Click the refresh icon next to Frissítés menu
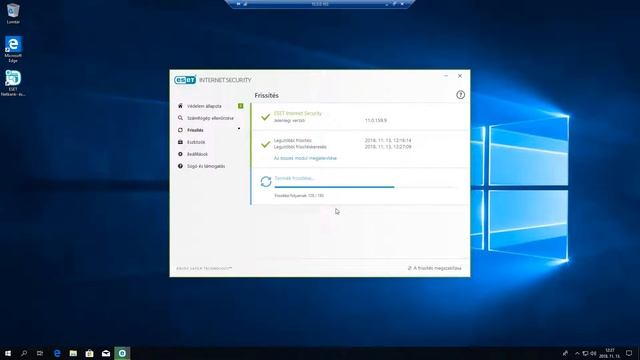 click(x=180, y=130)
